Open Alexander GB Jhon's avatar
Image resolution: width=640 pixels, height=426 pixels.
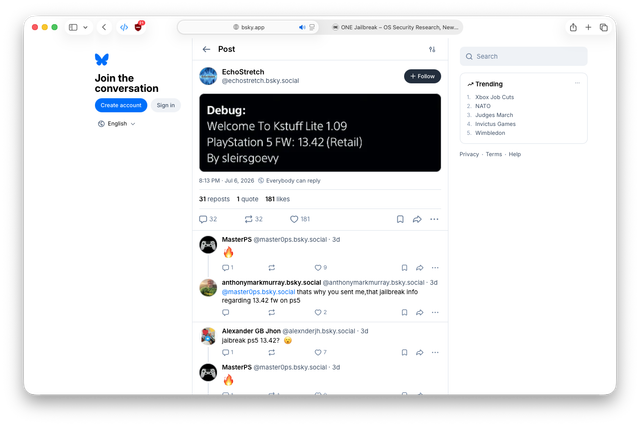pos(208,336)
